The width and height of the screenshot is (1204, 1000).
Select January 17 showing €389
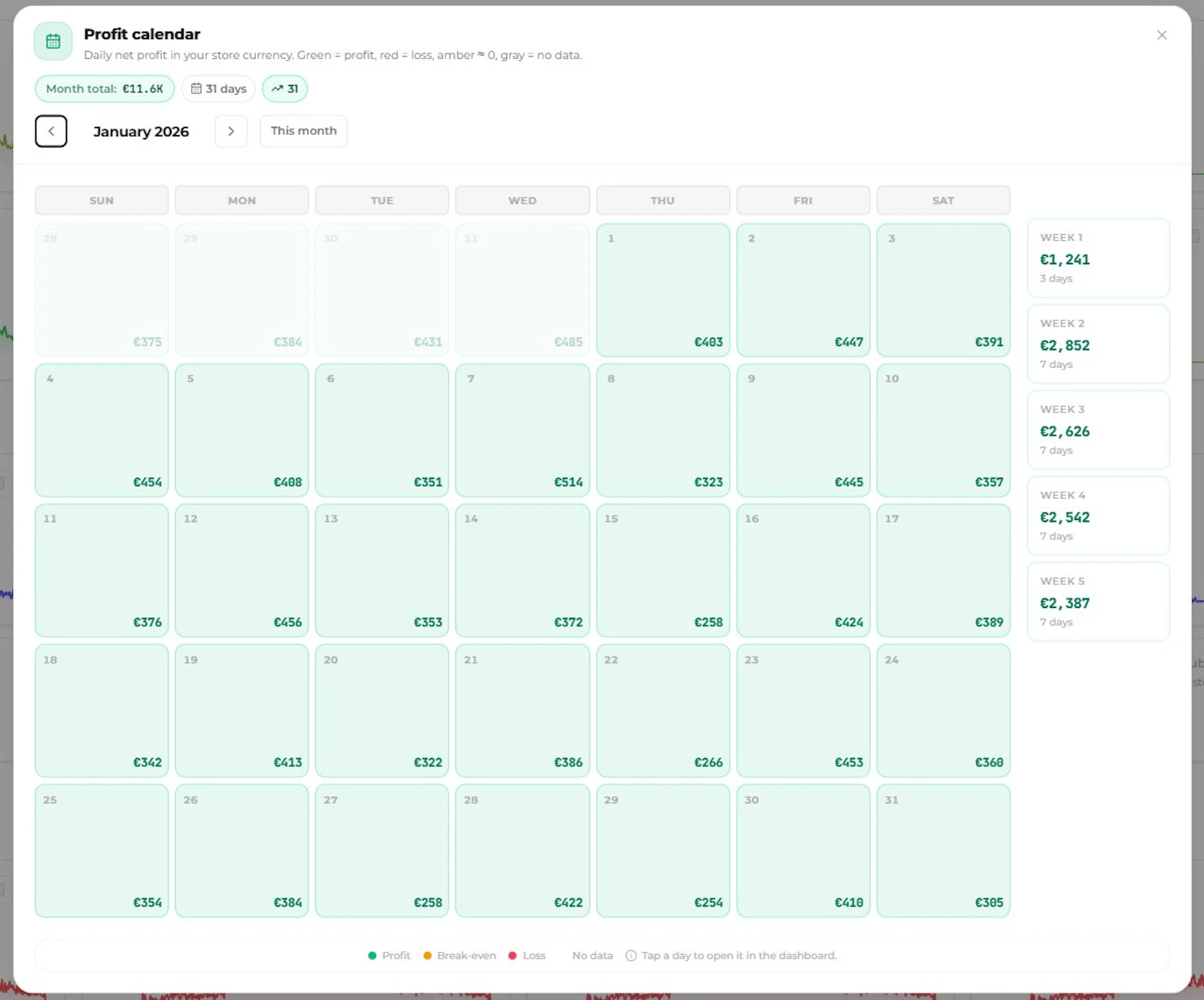(x=943, y=570)
